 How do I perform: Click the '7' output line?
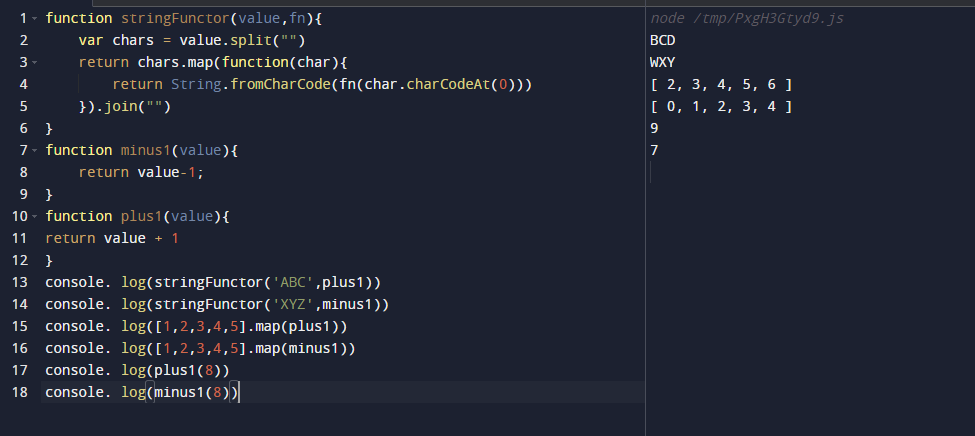tap(654, 151)
